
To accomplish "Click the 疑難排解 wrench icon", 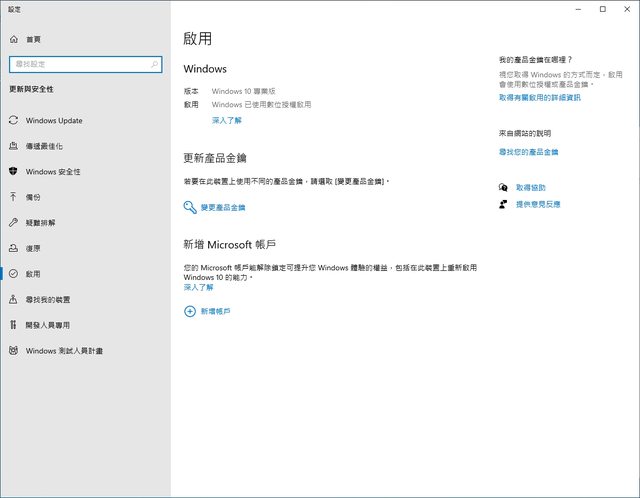I will 13,223.
